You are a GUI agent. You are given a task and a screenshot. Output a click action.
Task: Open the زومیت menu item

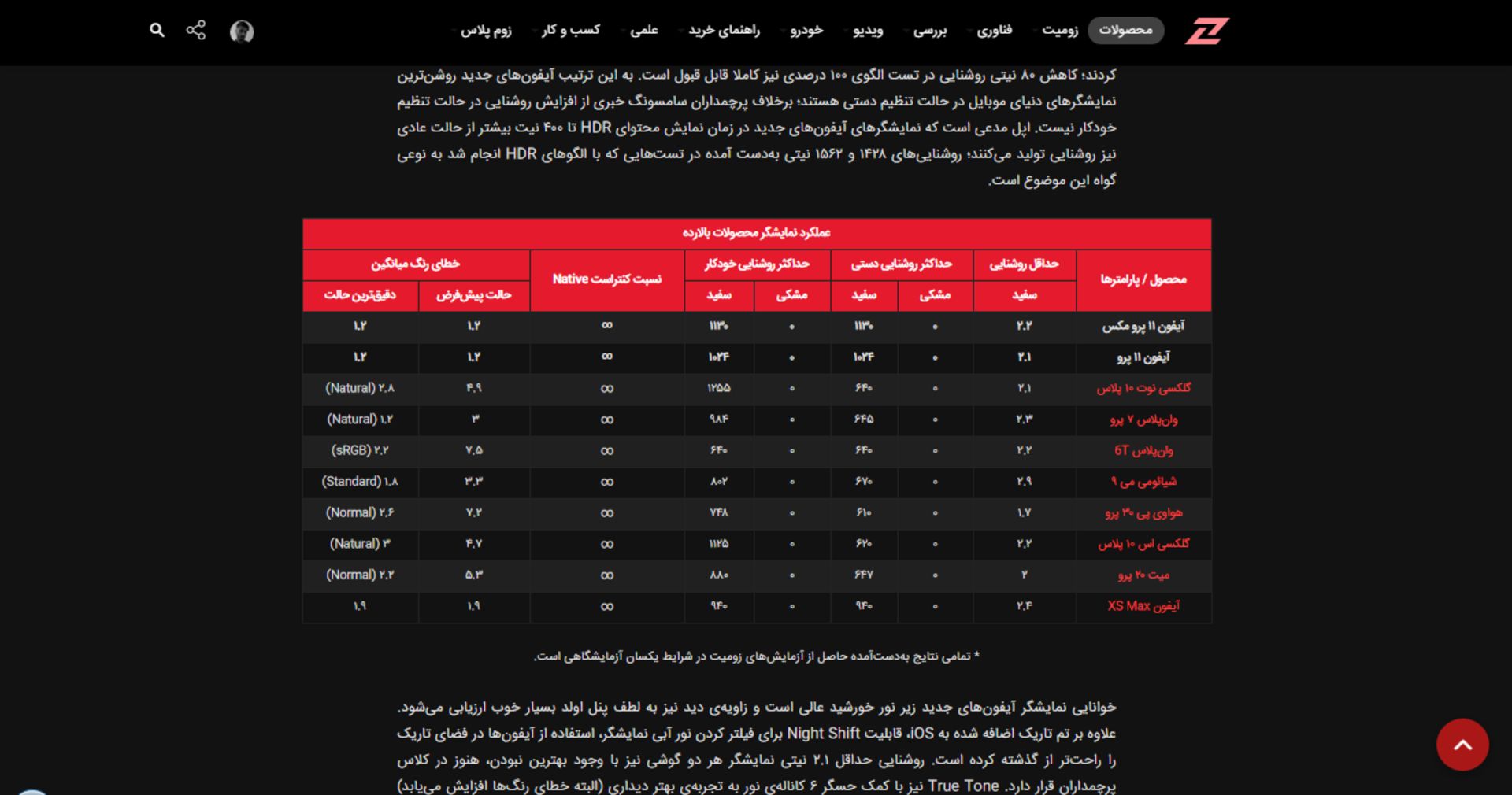pyautogui.click(x=1059, y=30)
